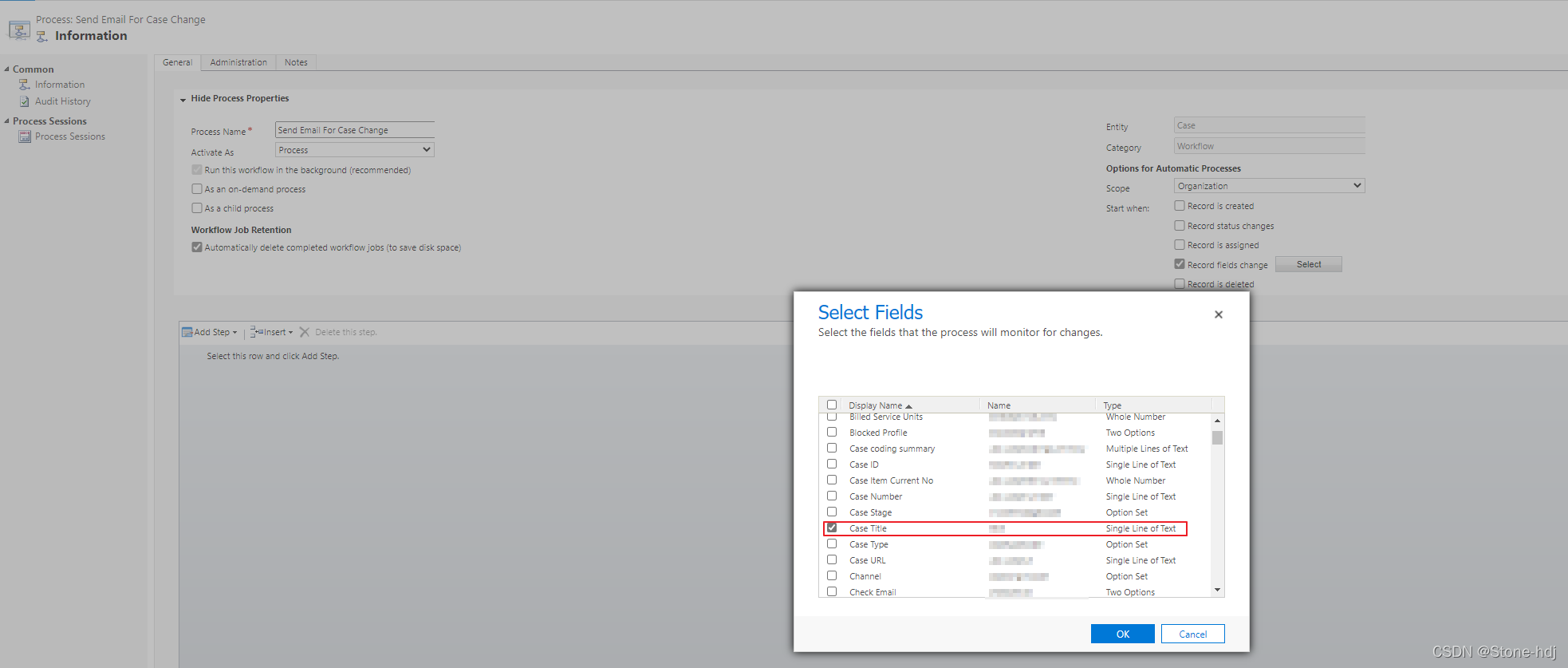Click the Process Name input field
The height and width of the screenshot is (668, 1568).
pos(354,130)
